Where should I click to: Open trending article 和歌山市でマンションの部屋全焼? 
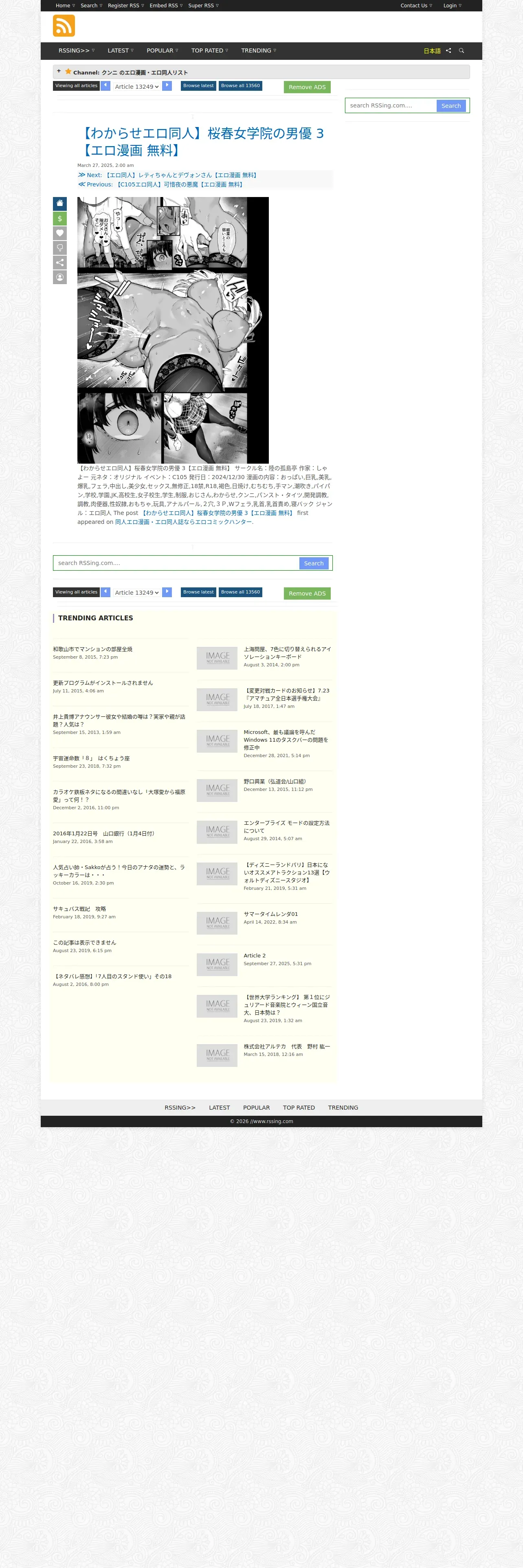[92, 650]
